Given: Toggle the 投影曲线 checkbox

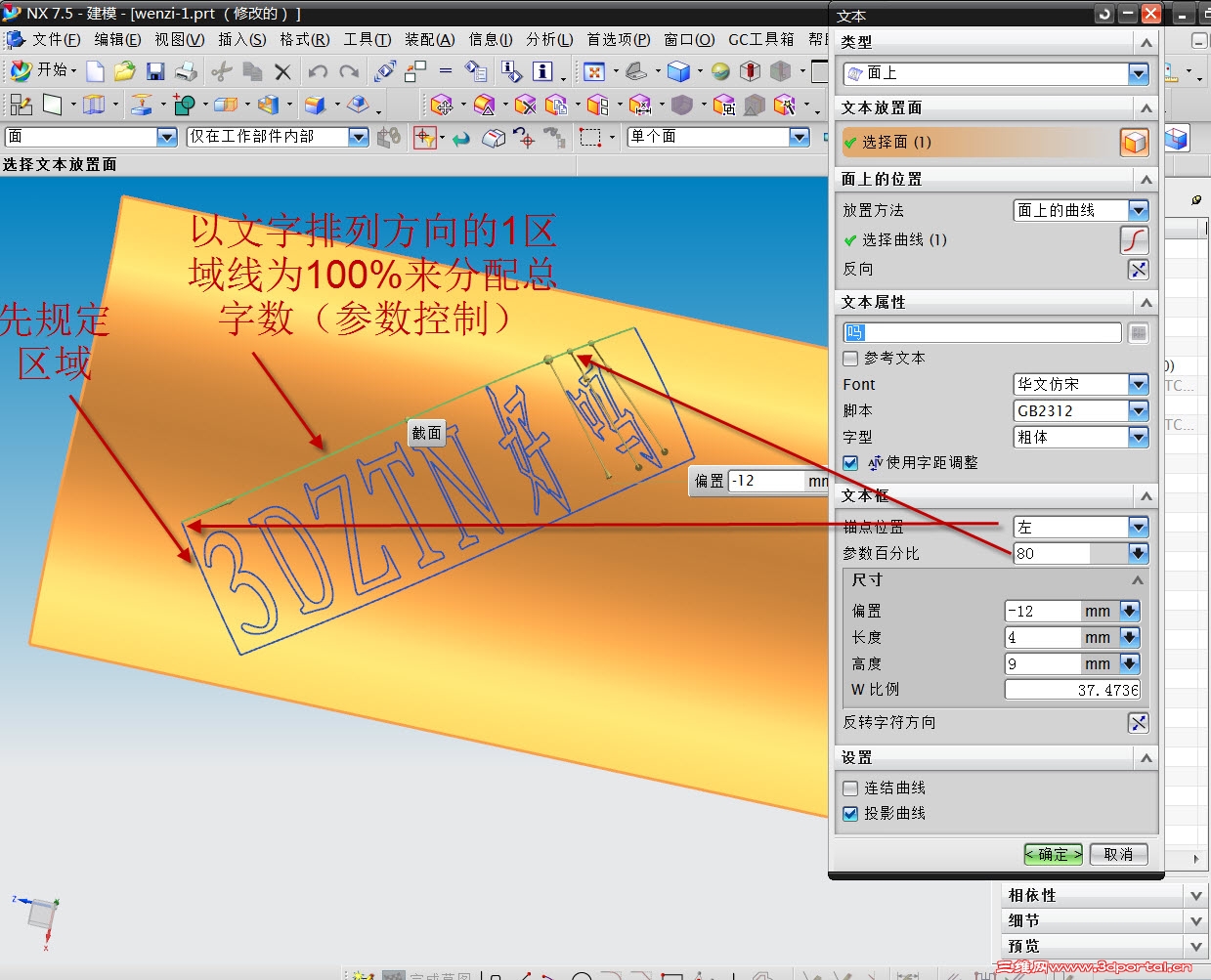Looking at the screenshot, I should (850, 813).
